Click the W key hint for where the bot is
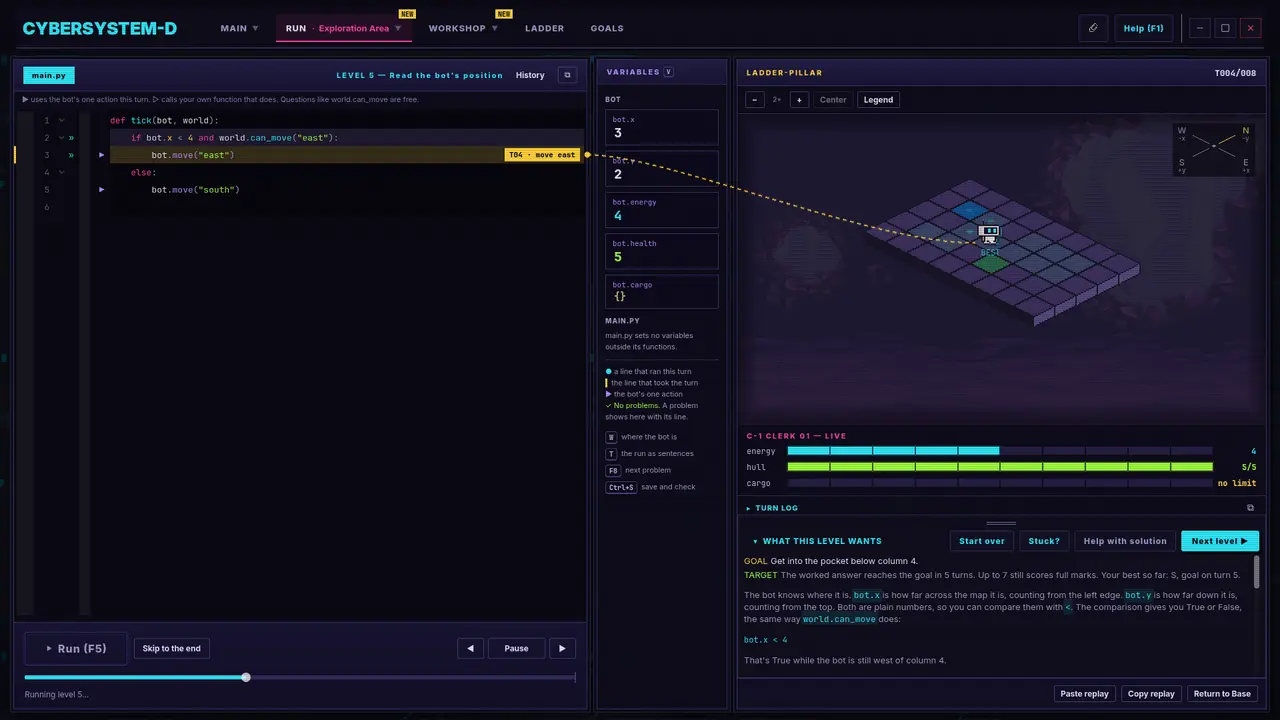 [x=612, y=437]
